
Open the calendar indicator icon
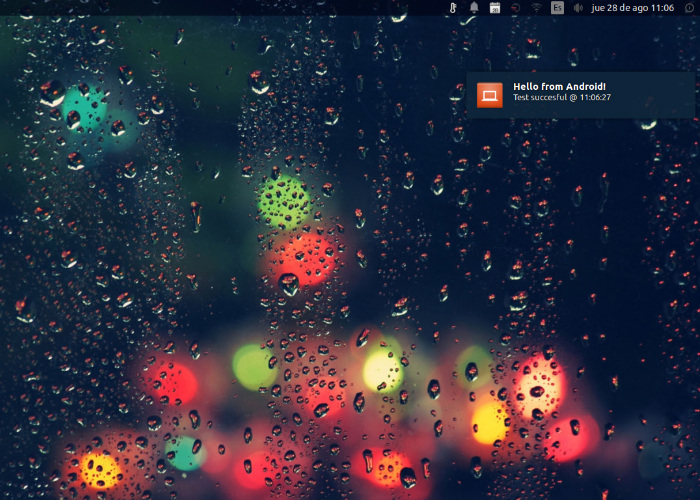tap(495, 8)
